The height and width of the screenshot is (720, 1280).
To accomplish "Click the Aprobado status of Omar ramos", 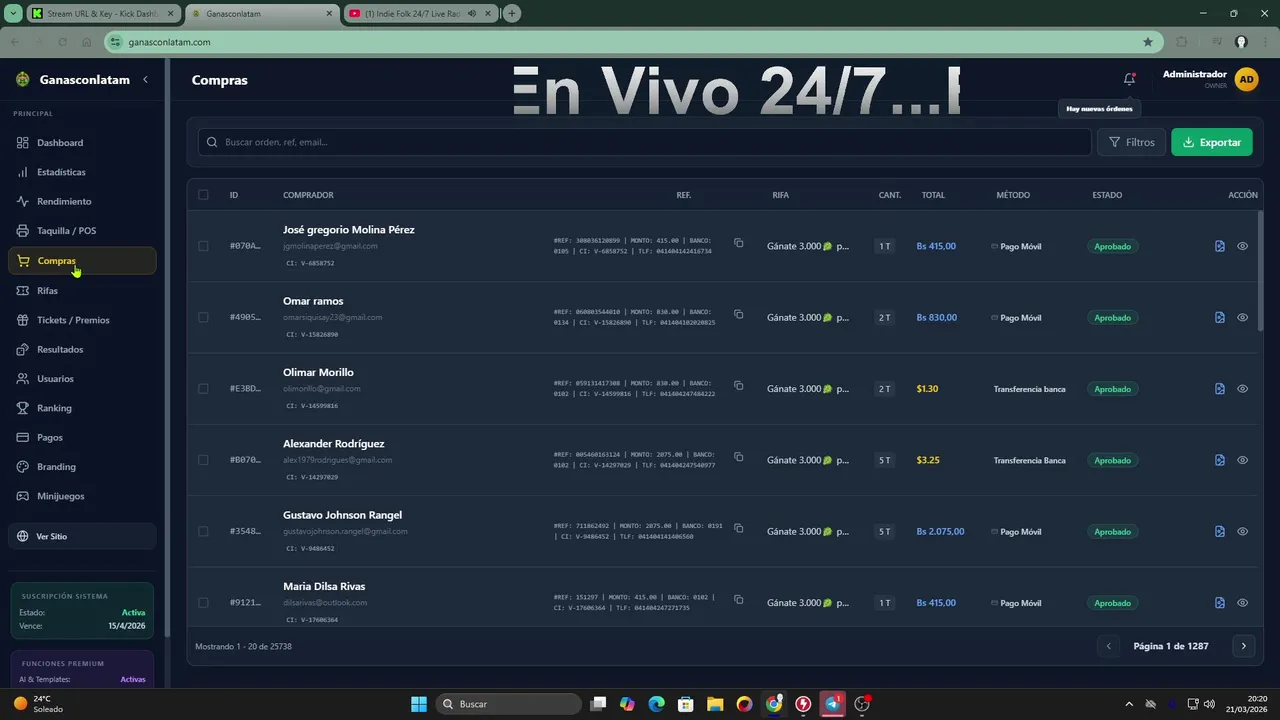I will [x=1112, y=317].
